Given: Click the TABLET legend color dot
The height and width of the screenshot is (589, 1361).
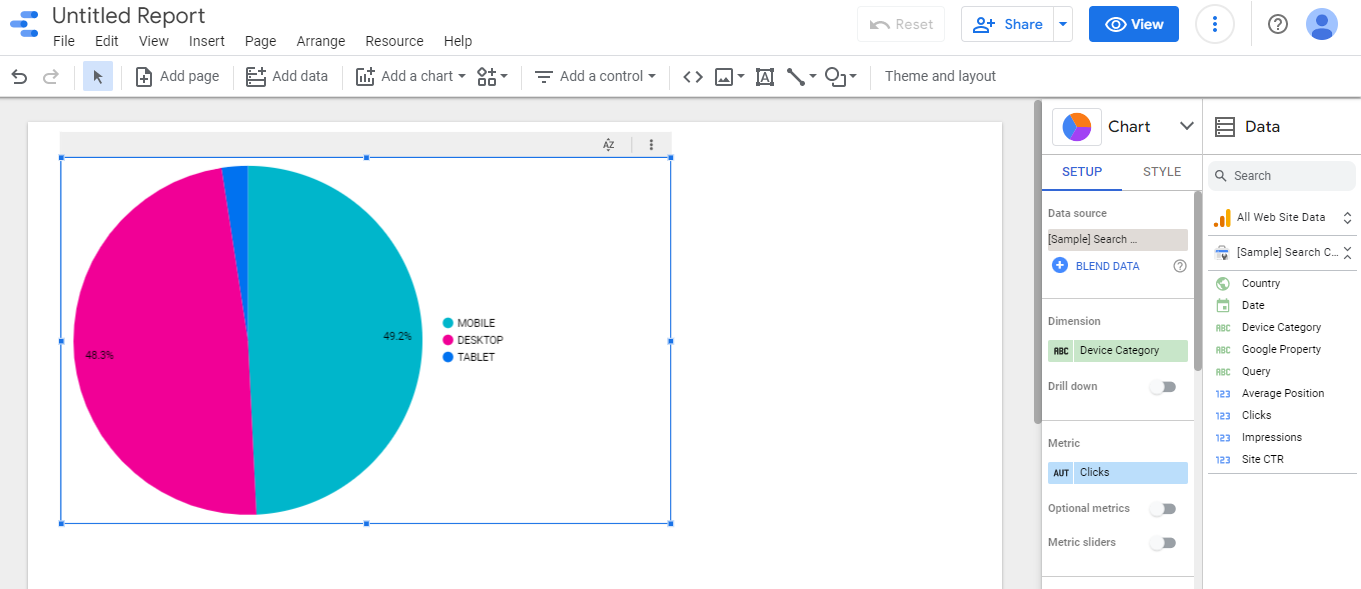Looking at the screenshot, I should coord(448,357).
